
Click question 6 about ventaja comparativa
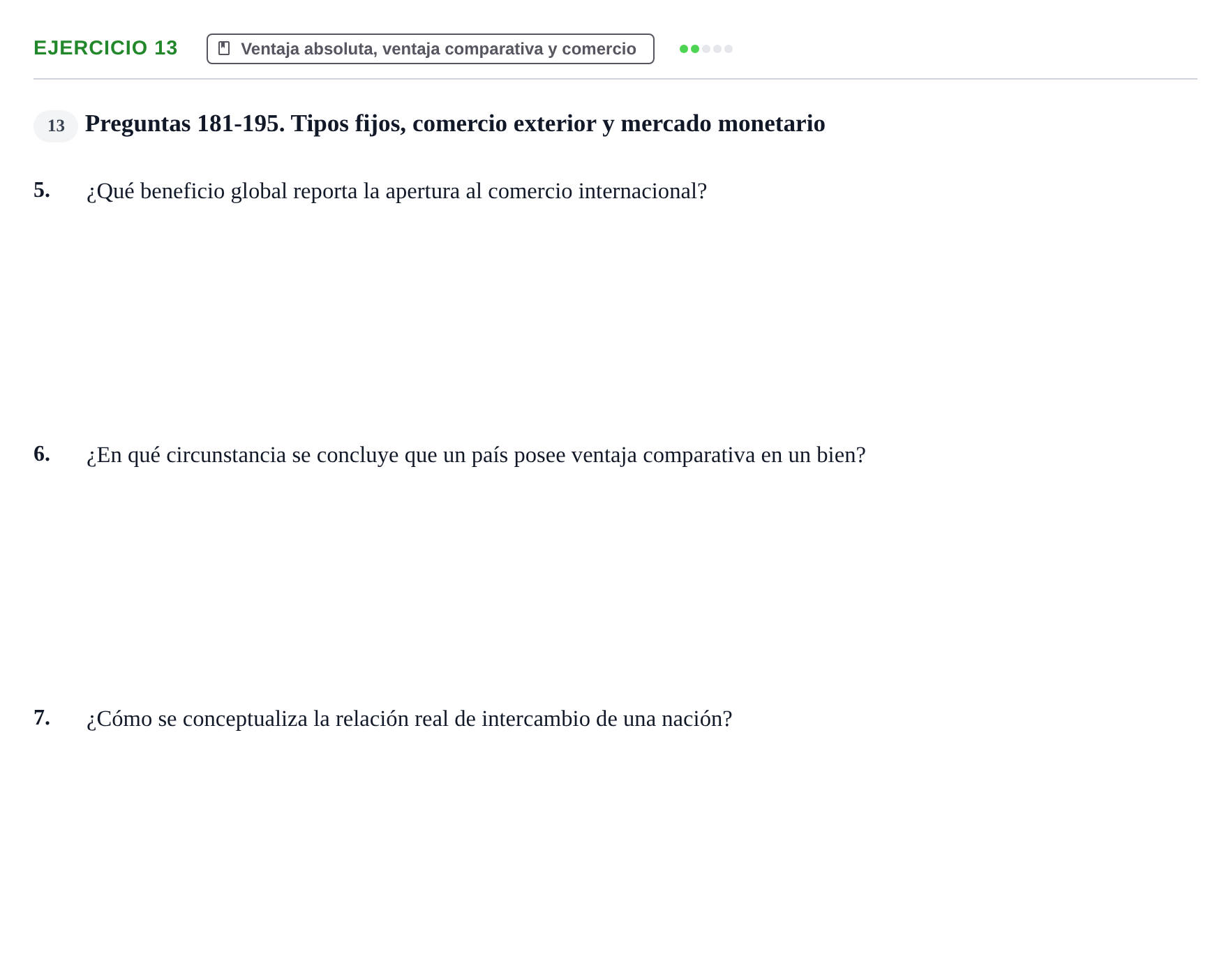tap(476, 455)
